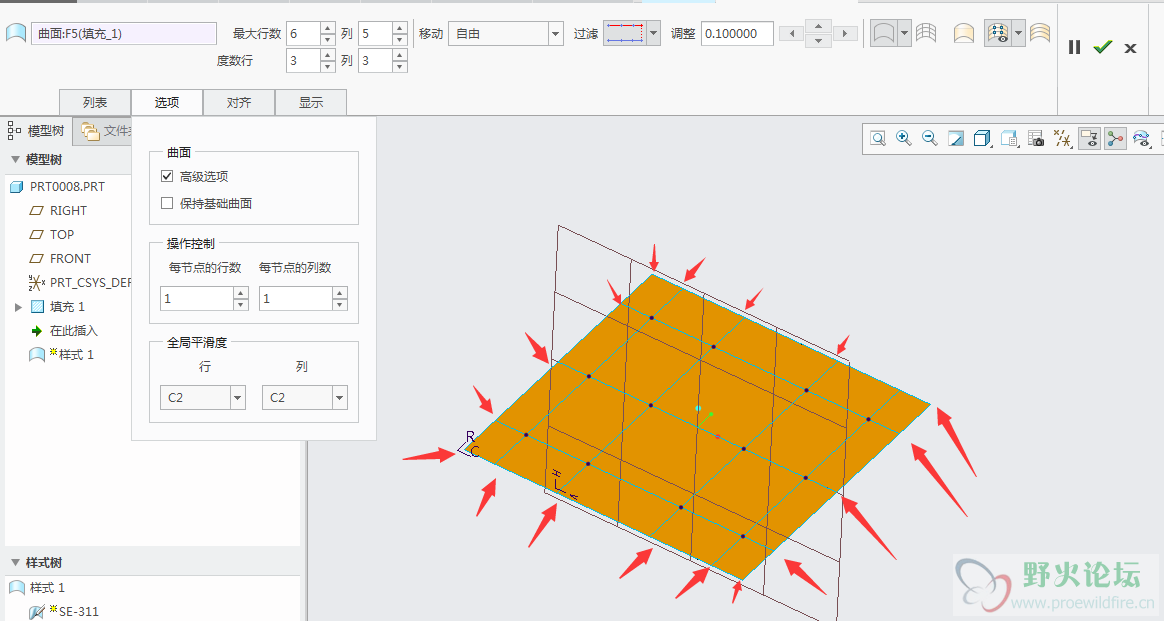The image size is (1164, 621).
Task: Uncheck the 高级选项 checkbox
Action: (x=167, y=176)
